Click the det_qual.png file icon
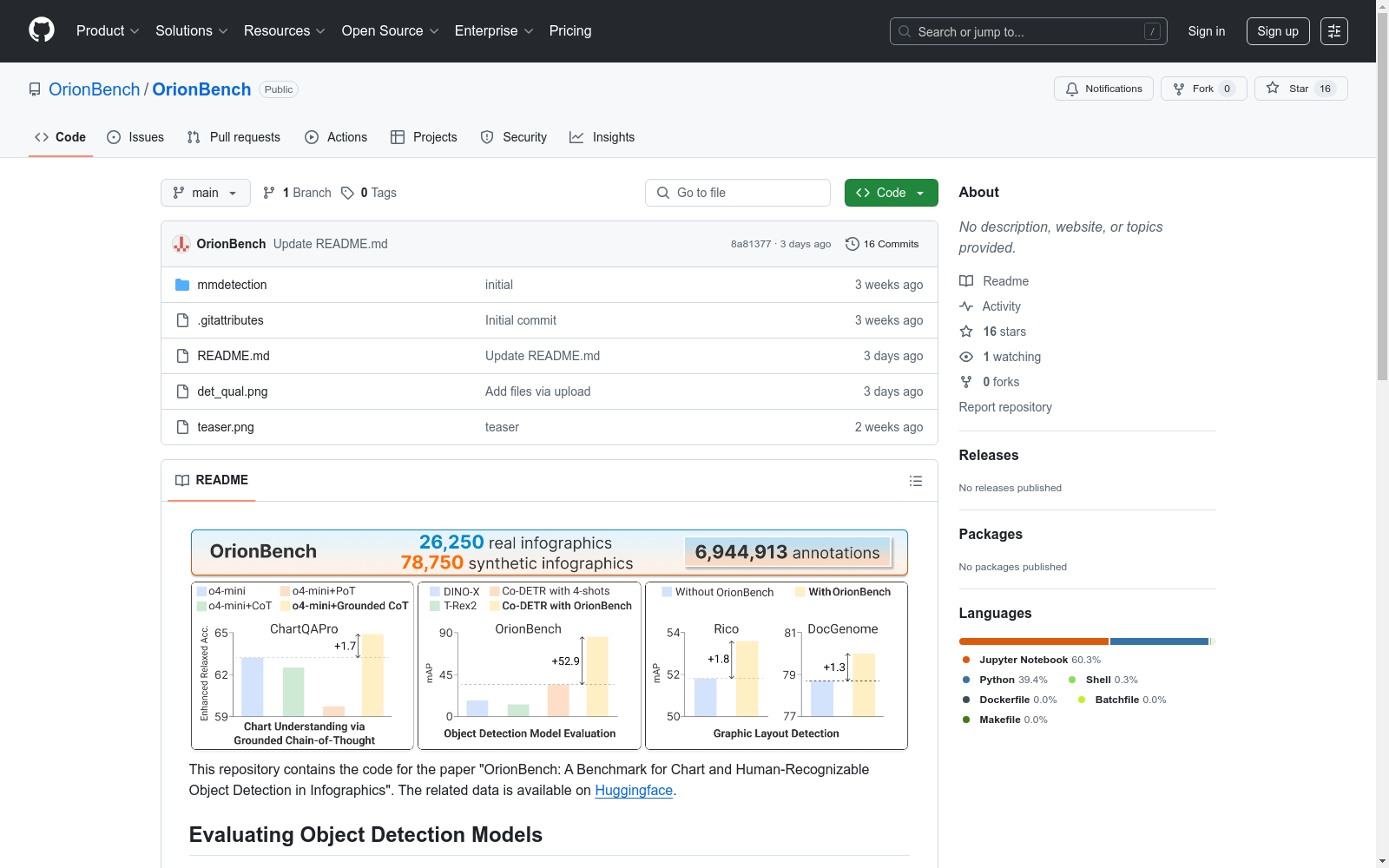 pyautogui.click(x=182, y=391)
